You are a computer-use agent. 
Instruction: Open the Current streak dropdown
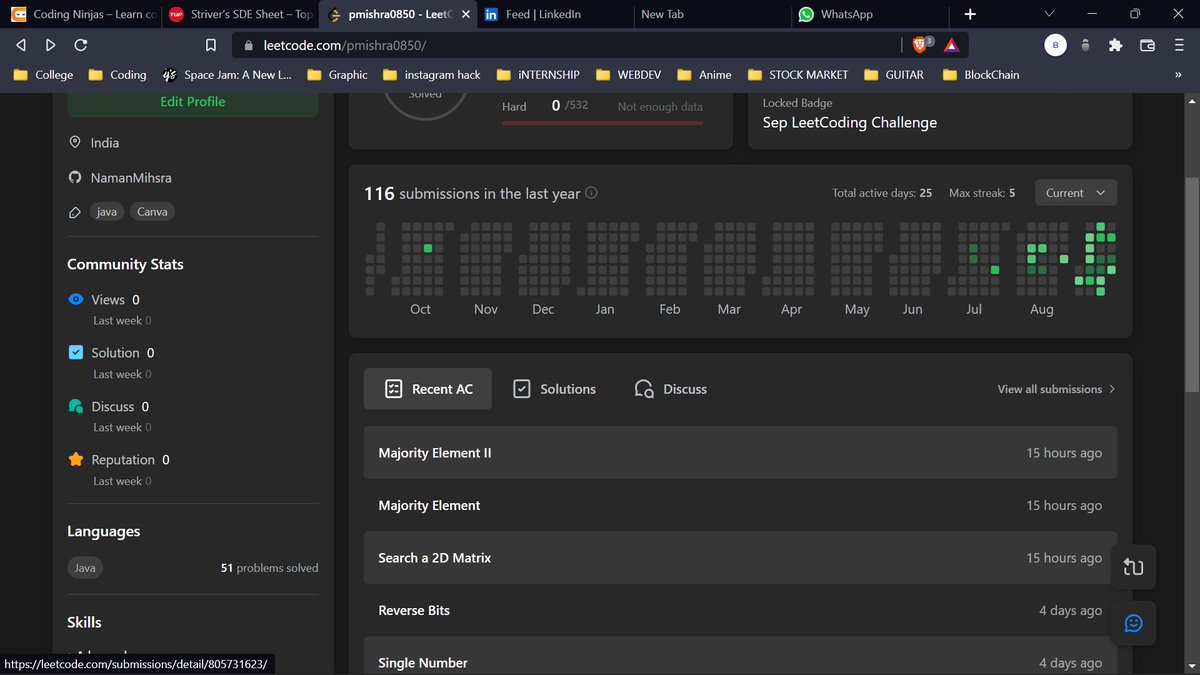tap(1075, 192)
